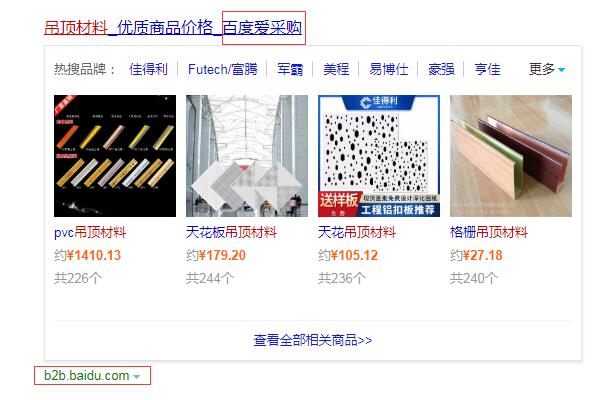Select the 军霸 brand link

point(290,69)
